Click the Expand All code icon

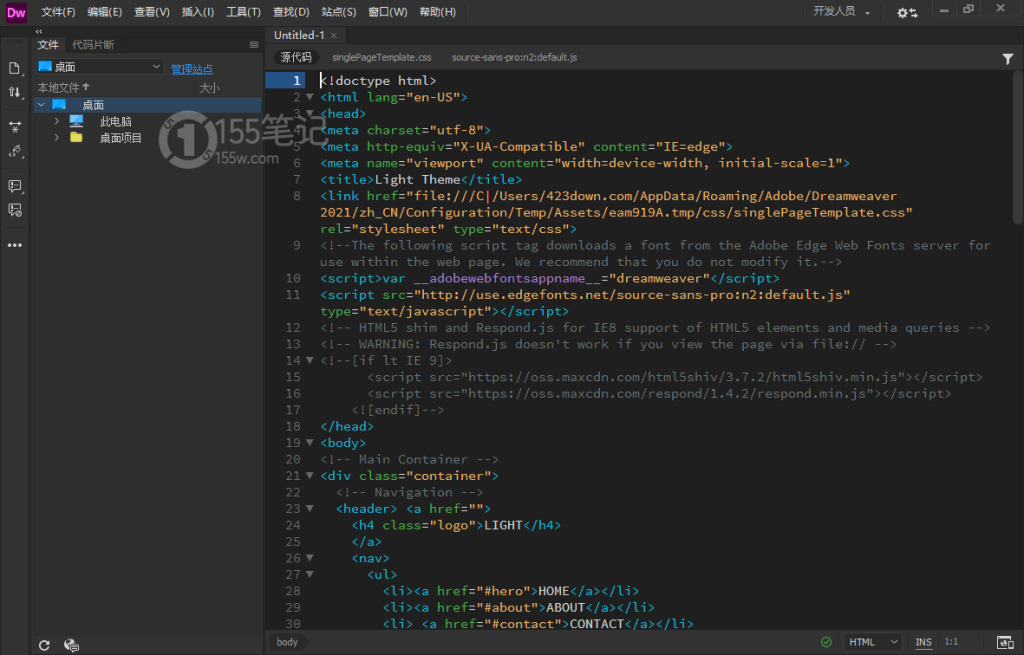point(15,127)
